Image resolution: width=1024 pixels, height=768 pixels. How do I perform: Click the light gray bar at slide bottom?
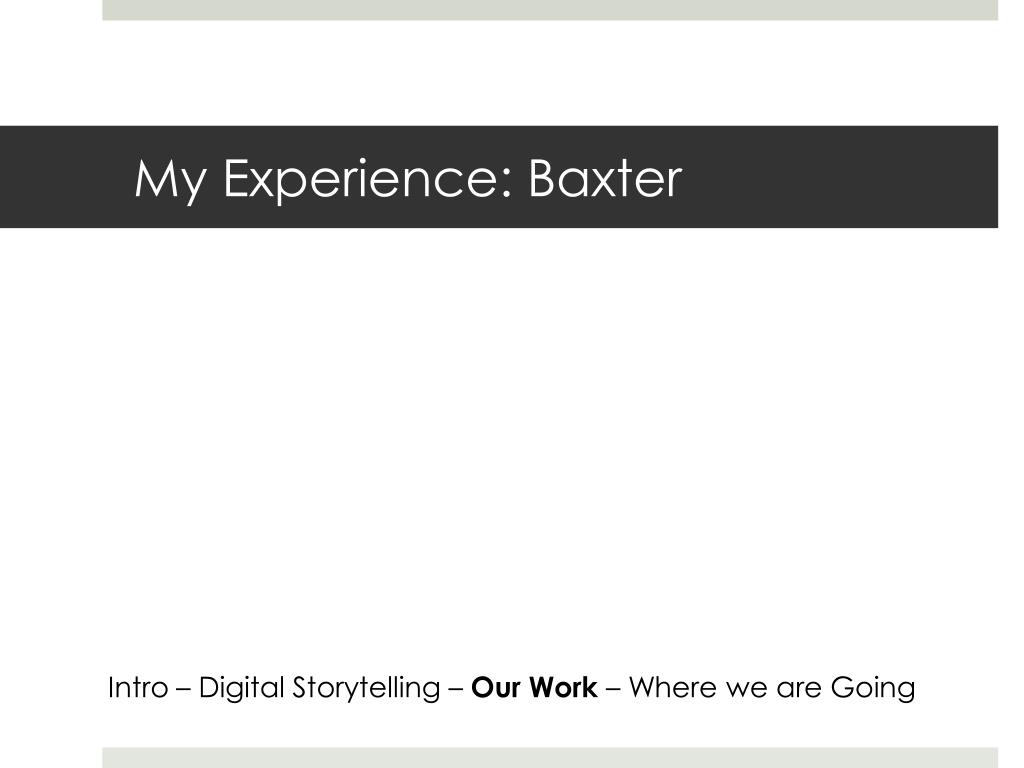[x=550, y=758]
